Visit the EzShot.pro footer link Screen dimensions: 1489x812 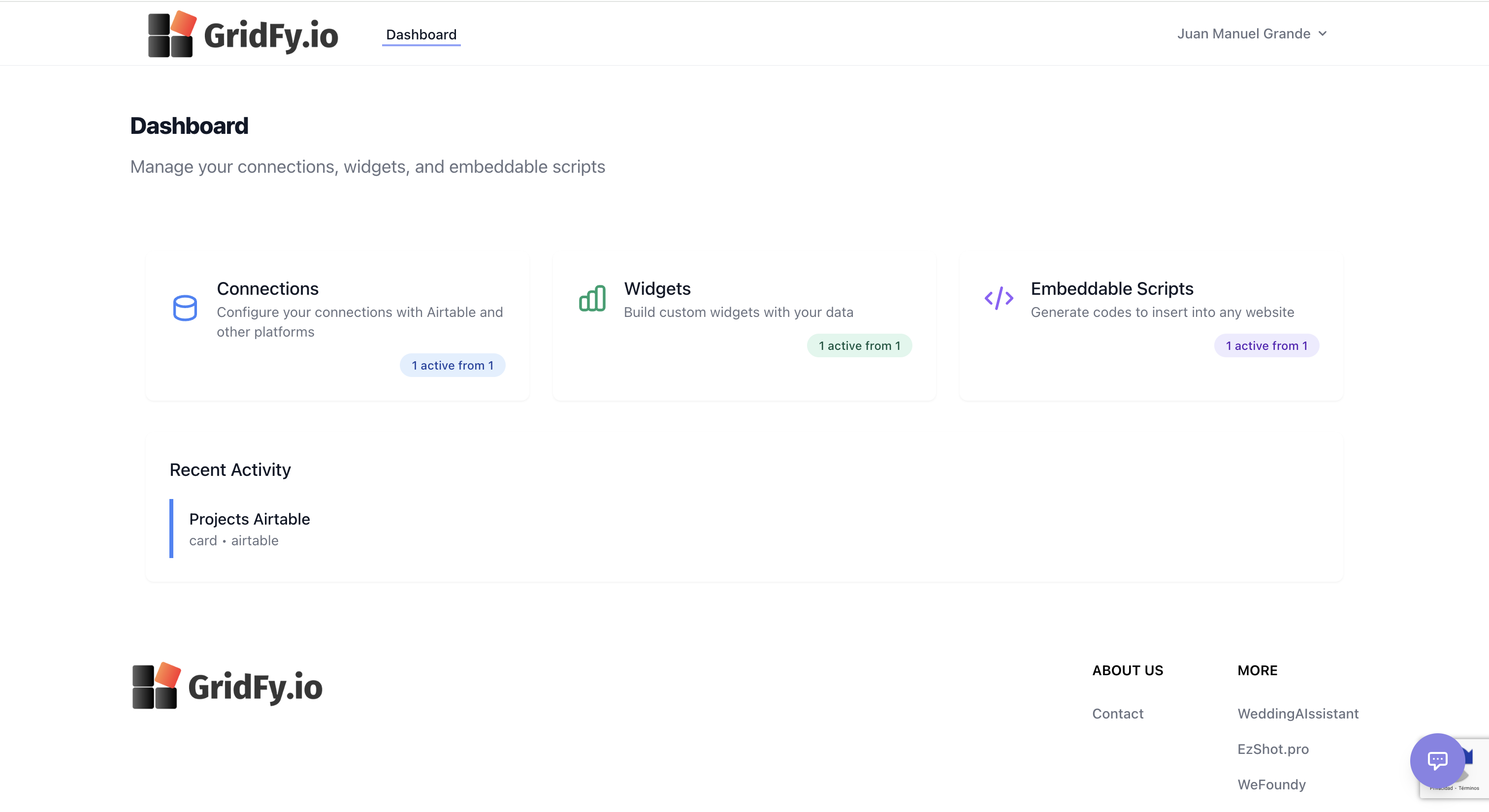pyautogui.click(x=1273, y=749)
